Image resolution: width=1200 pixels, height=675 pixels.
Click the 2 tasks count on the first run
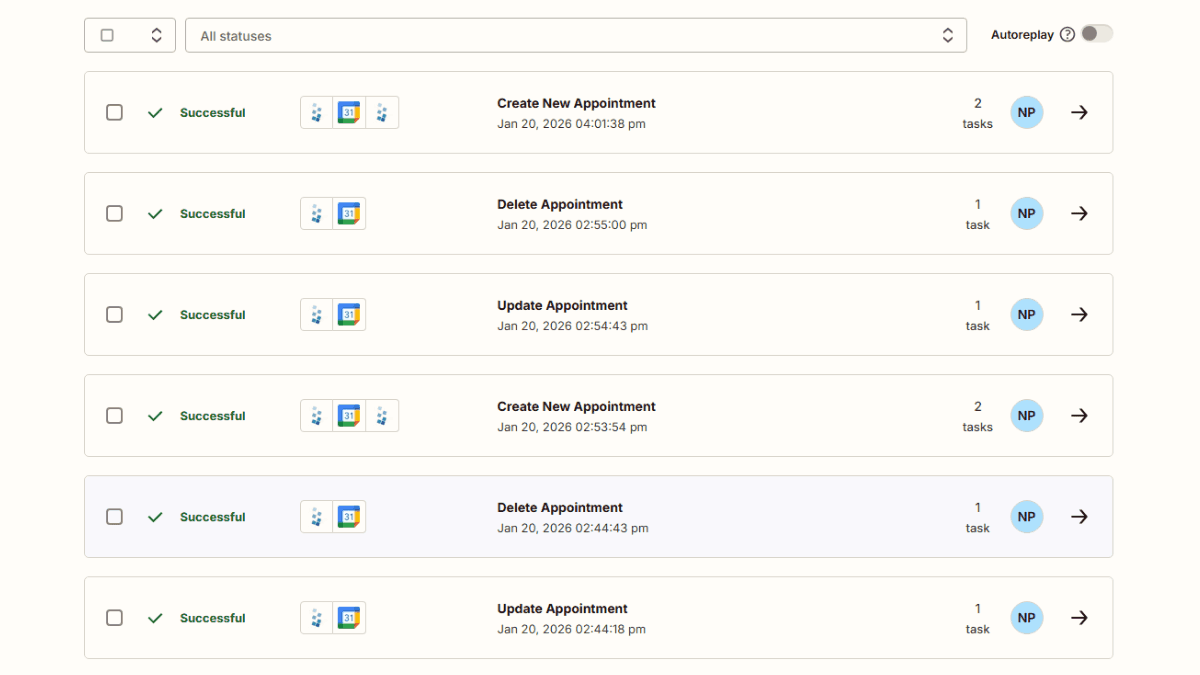(977, 112)
